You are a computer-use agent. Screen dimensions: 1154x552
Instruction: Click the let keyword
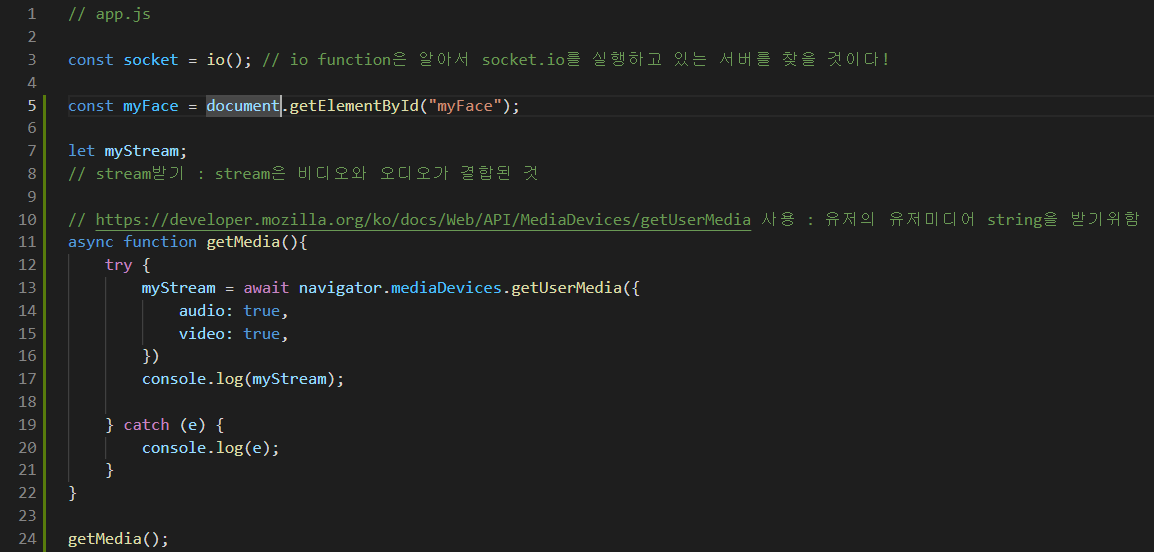[x=82, y=151]
